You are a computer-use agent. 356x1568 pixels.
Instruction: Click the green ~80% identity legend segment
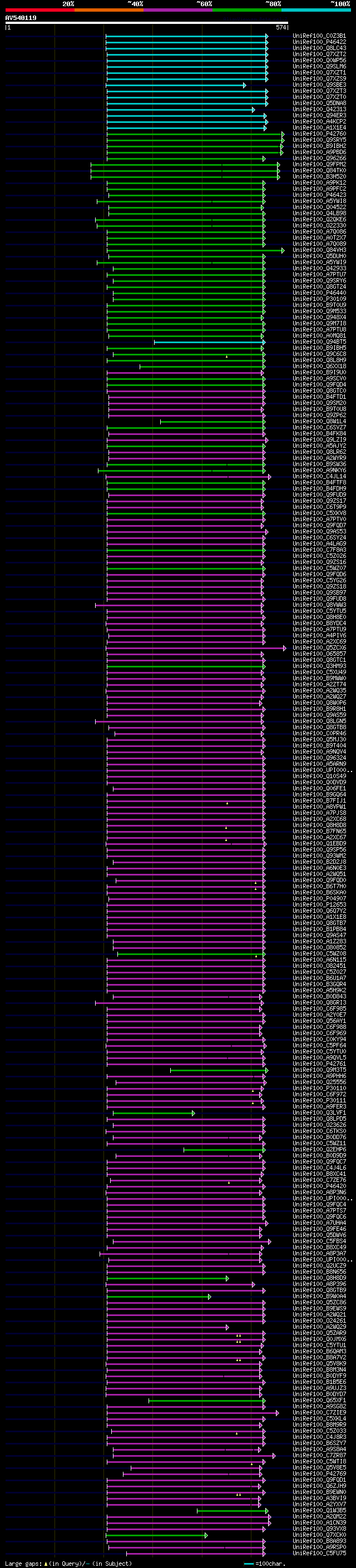[x=247, y=10]
